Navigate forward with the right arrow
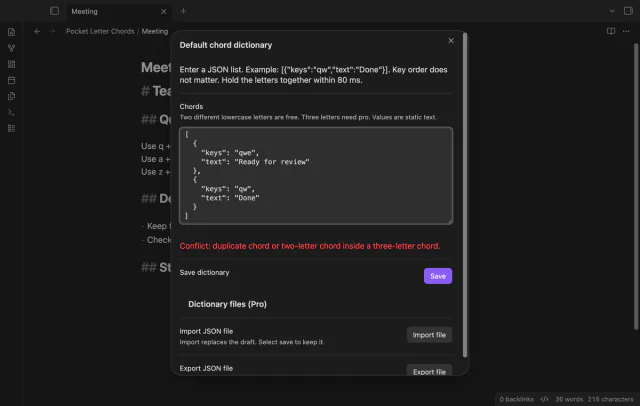 coord(52,31)
